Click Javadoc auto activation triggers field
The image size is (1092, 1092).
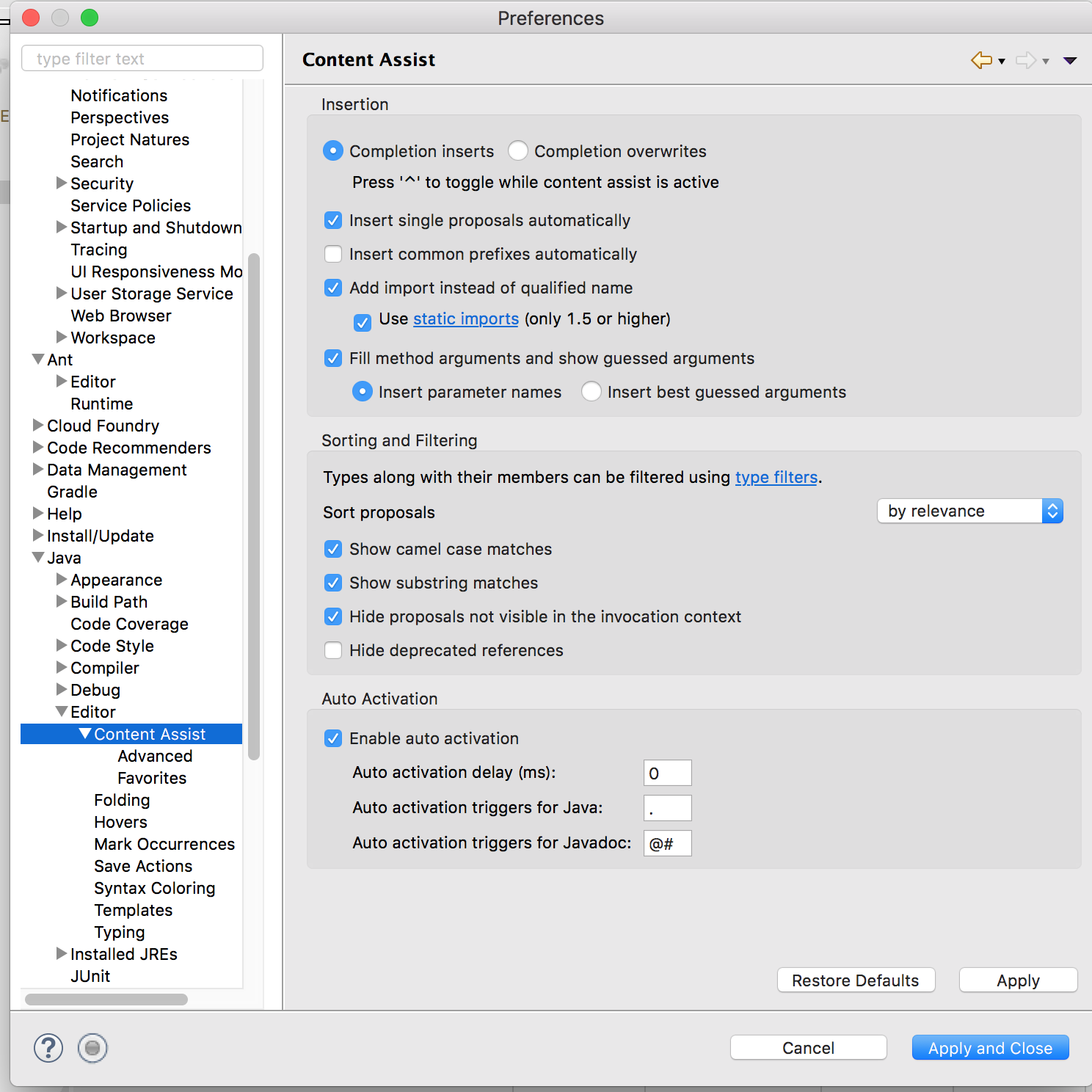[668, 843]
